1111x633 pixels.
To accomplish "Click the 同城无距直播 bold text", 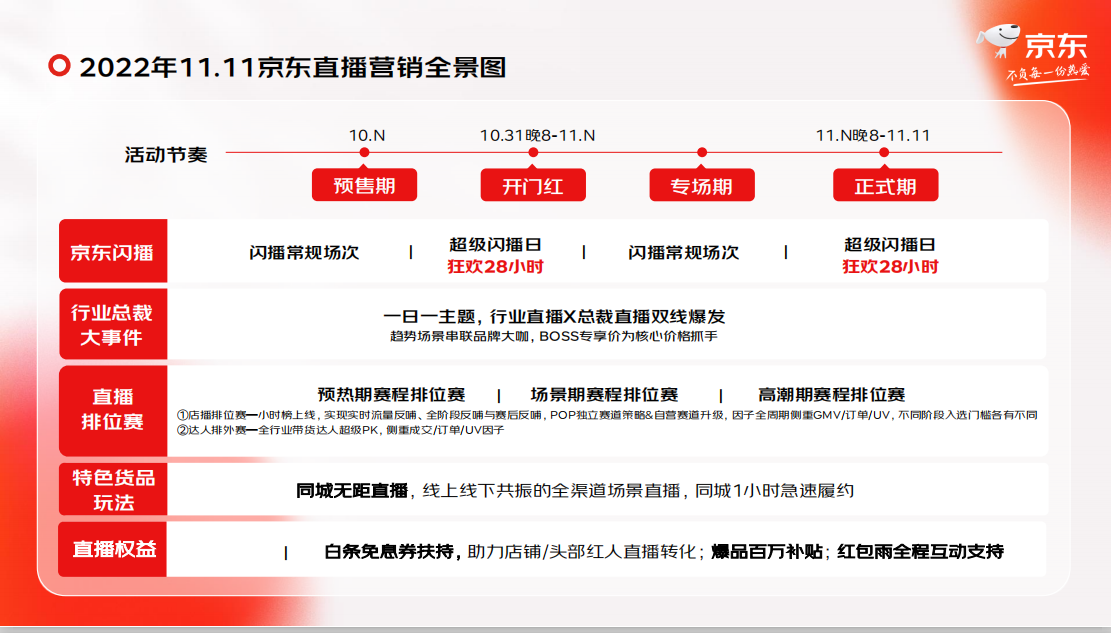I will (x=352, y=491).
